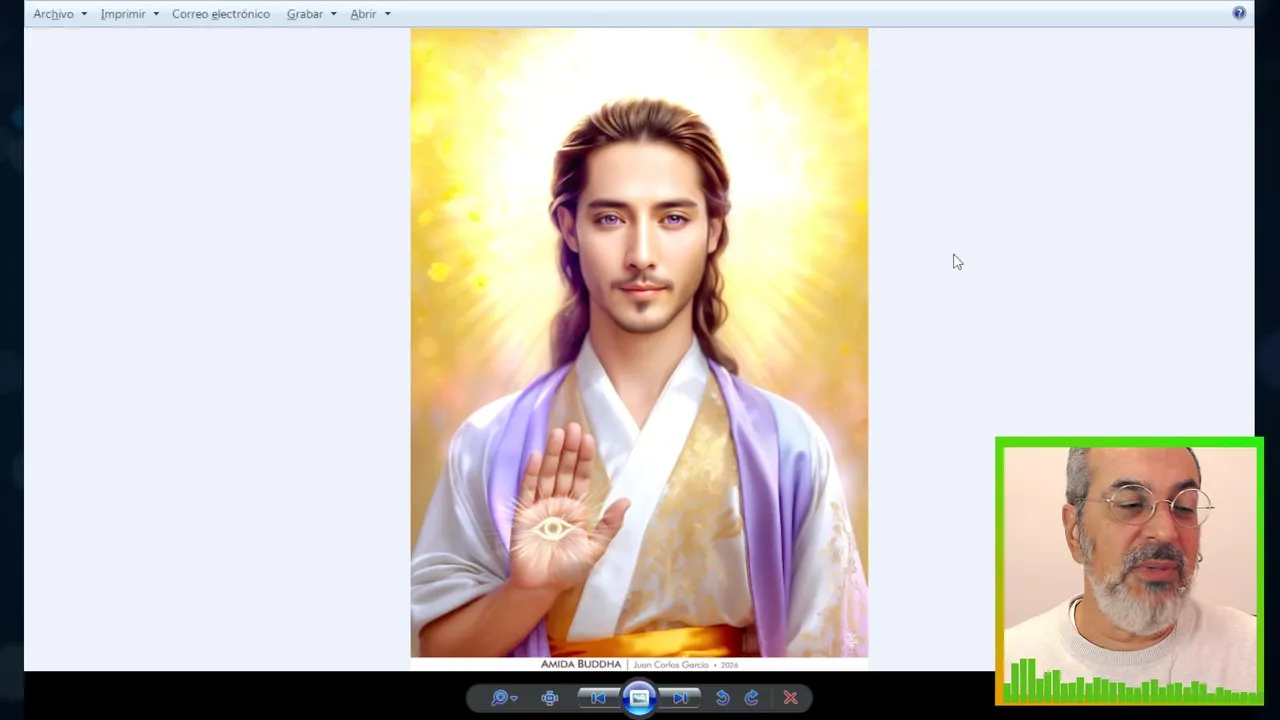Open the Abrir menu
This screenshot has height=720, width=1280.
tap(363, 14)
